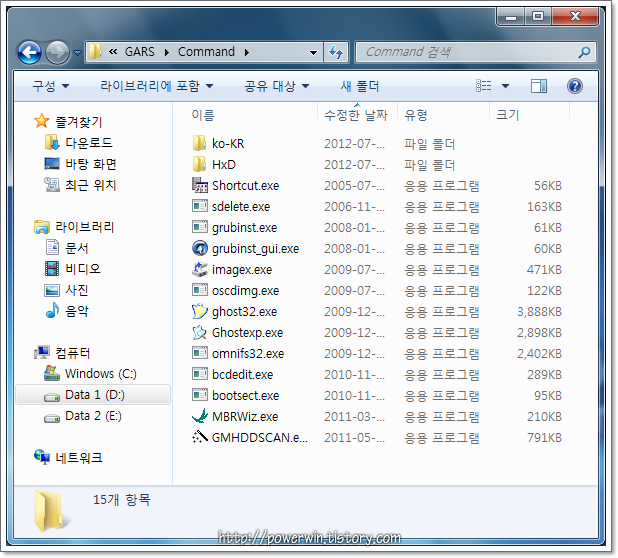Image resolution: width=618 pixels, height=558 pixels.
Task: Open the 구성 menu
Action: pyautogui.click(x=50, y=86)
